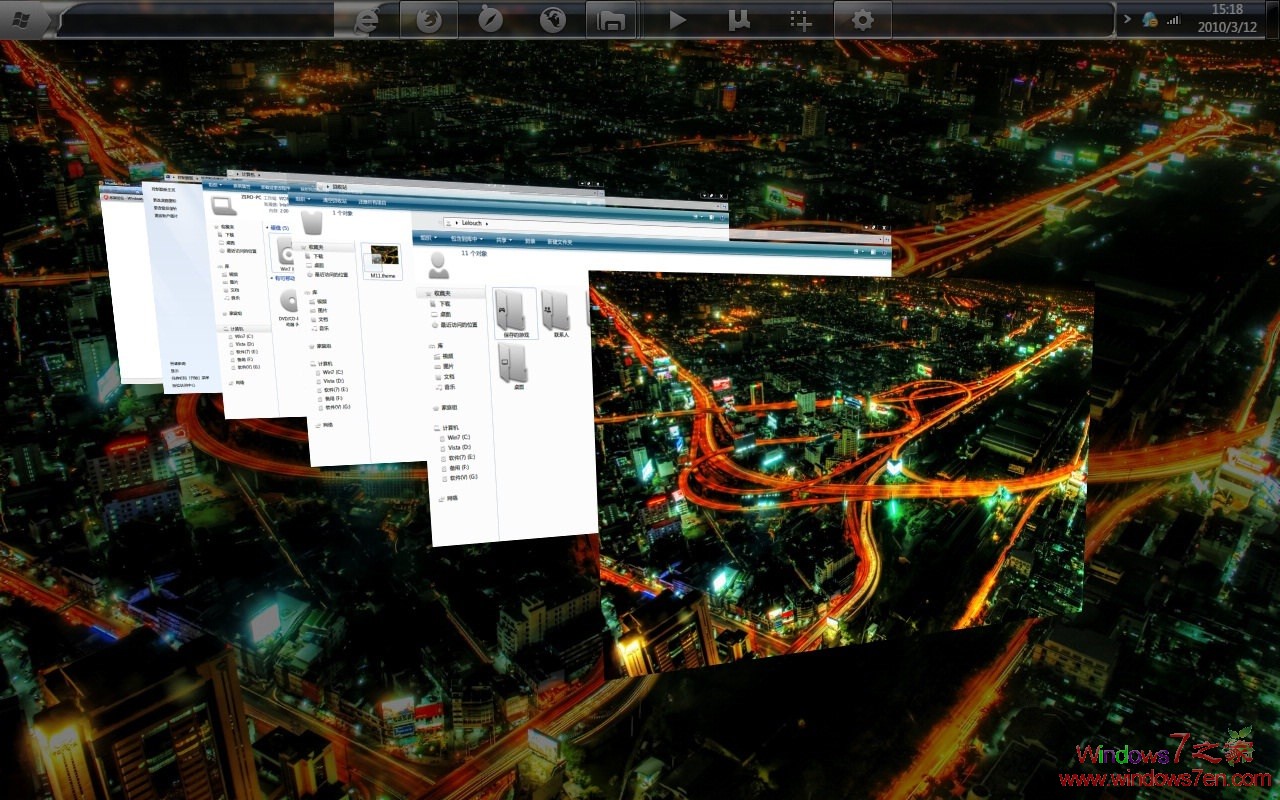This screenshot has height=800, width=1280.
Task: Open 控制面板主页 link in control panel window
Action: (x=164, y=189)
